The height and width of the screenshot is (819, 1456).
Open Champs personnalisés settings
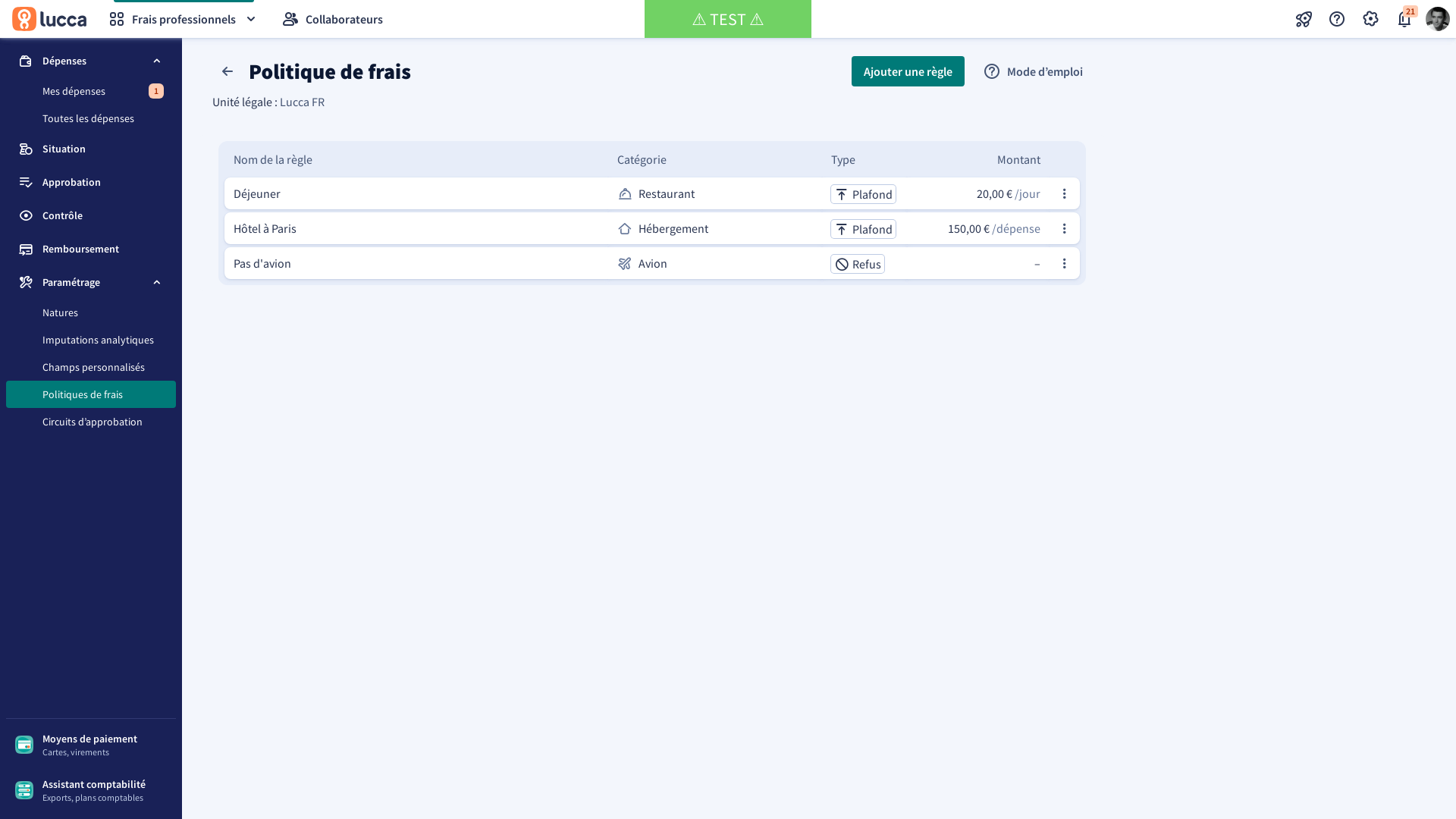91,367
